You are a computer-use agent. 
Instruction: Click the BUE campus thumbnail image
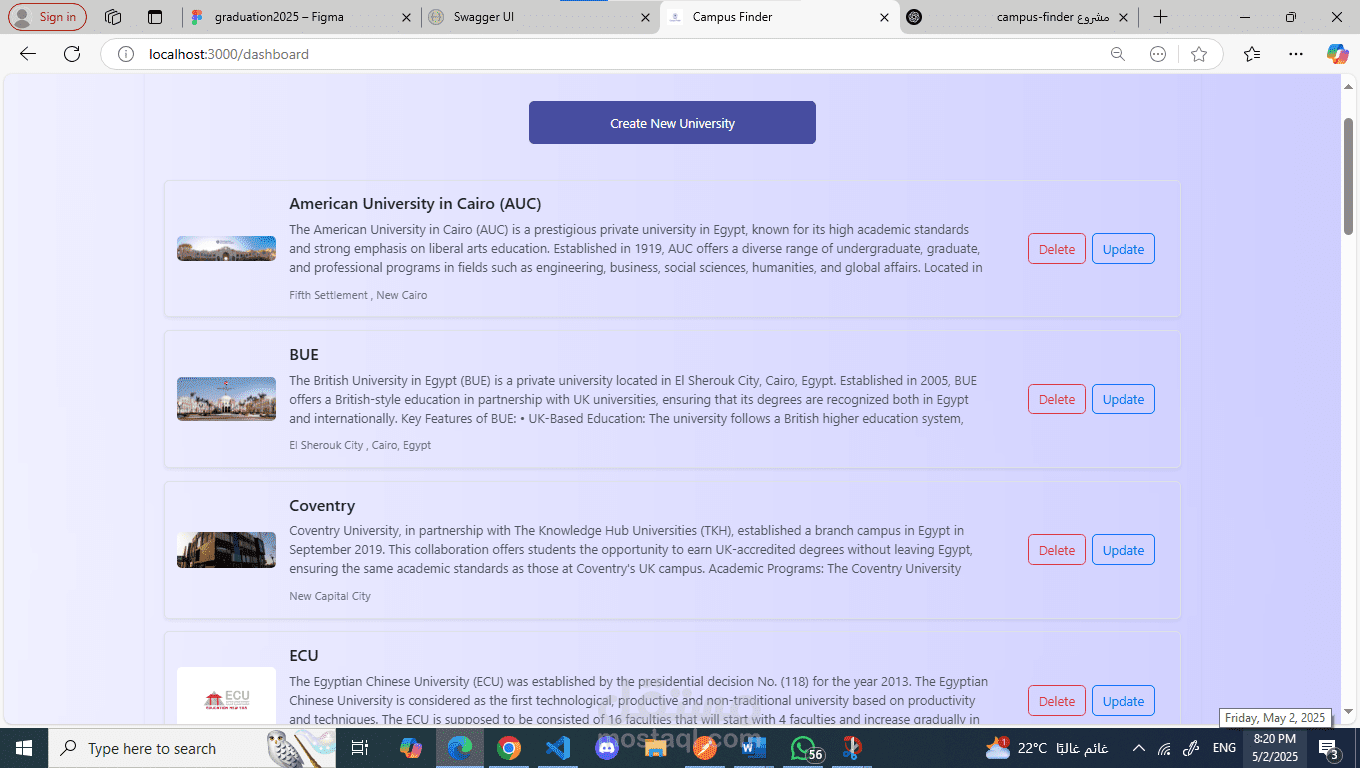point(226,399)
